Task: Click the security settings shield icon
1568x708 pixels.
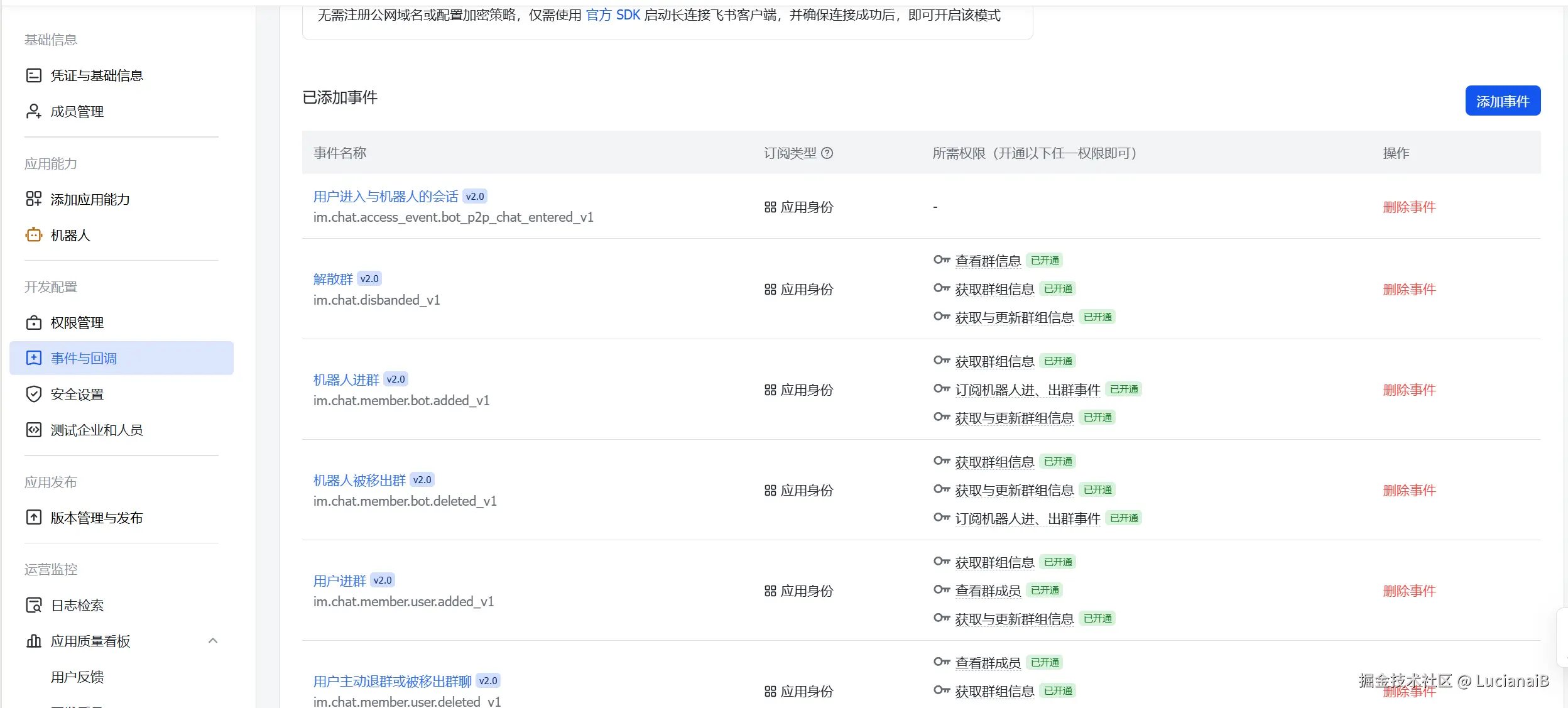Action: (x=33, y=394)
